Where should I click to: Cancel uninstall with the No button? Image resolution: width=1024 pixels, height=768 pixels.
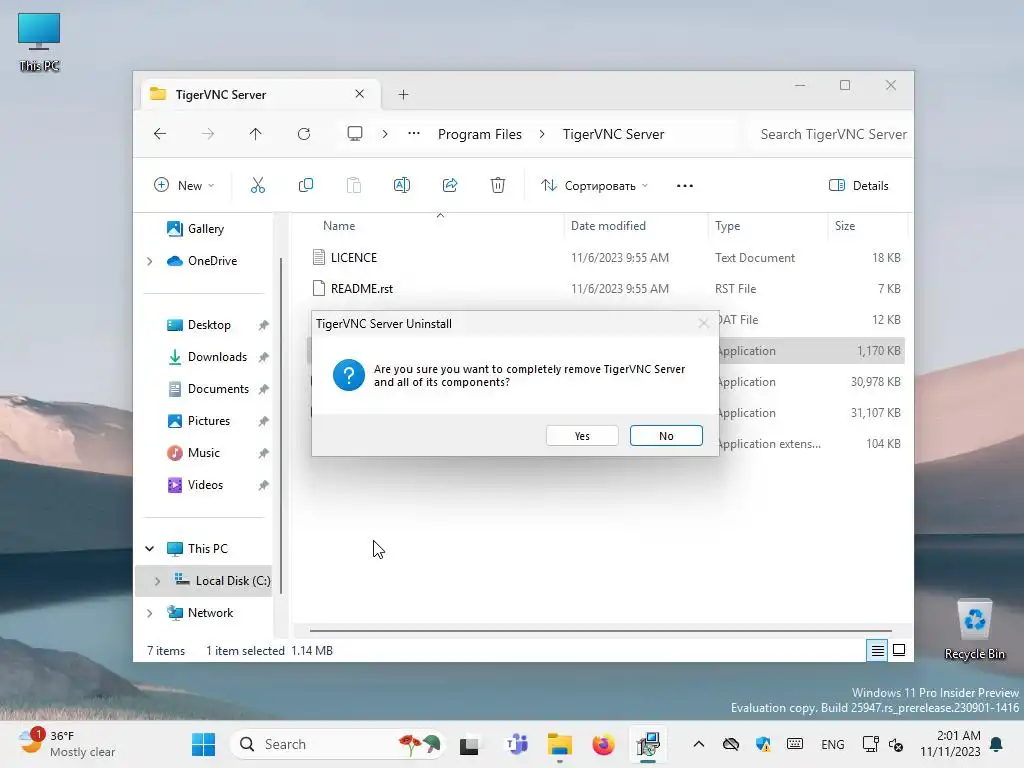pos(665,436)
